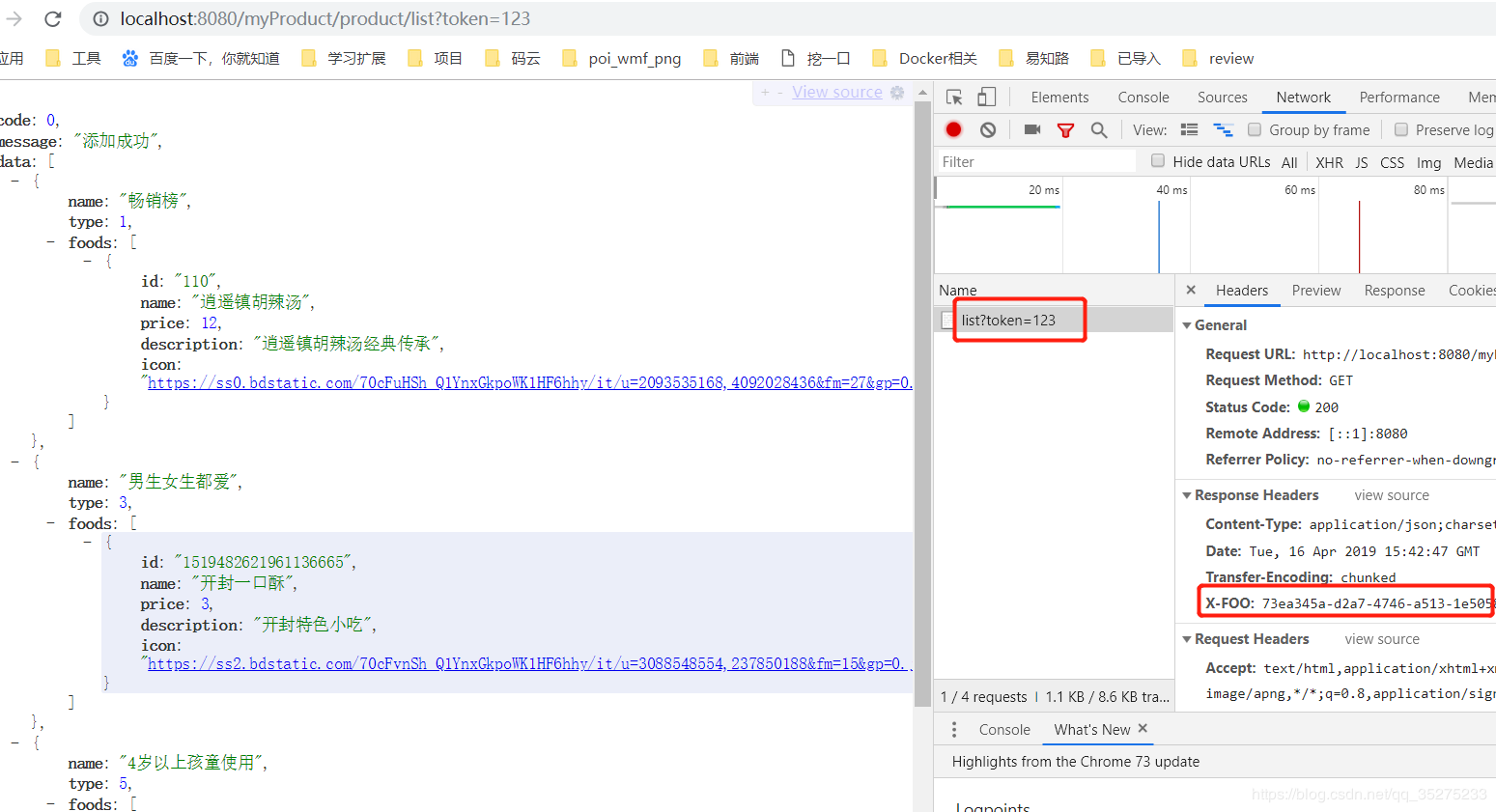The height and width of the screenshot is (812, 1496).
Task: Collapse the foods array under 畅销榜
Action: [x=51, y=242]
